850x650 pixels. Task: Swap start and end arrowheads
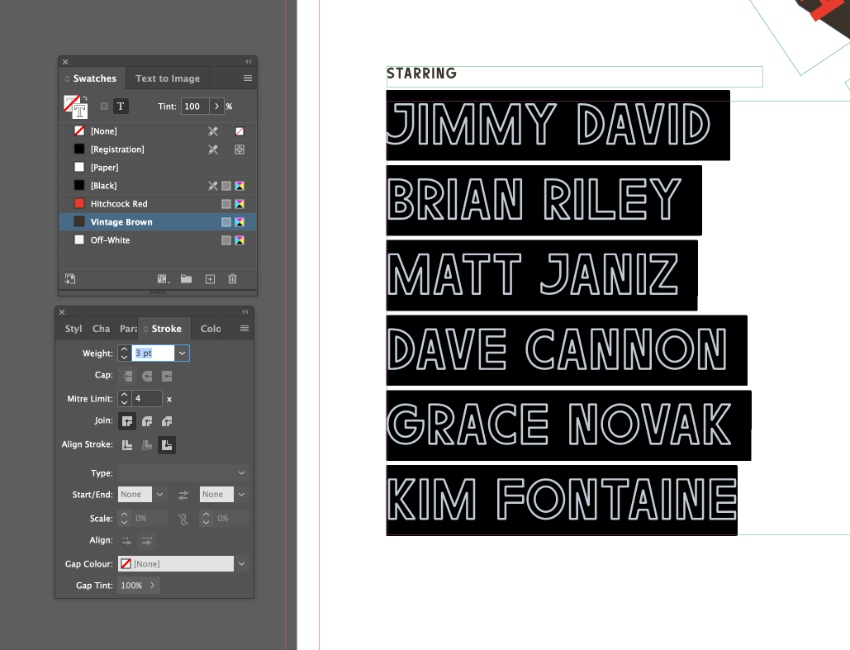tap(183, 495)
